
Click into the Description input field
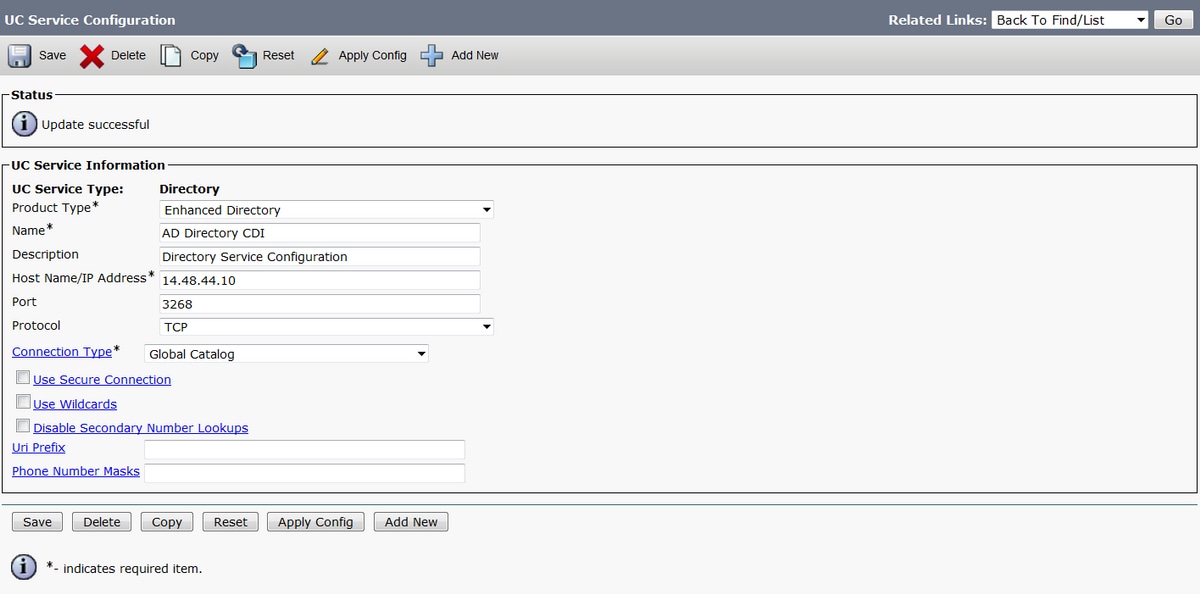coord(320,256)
